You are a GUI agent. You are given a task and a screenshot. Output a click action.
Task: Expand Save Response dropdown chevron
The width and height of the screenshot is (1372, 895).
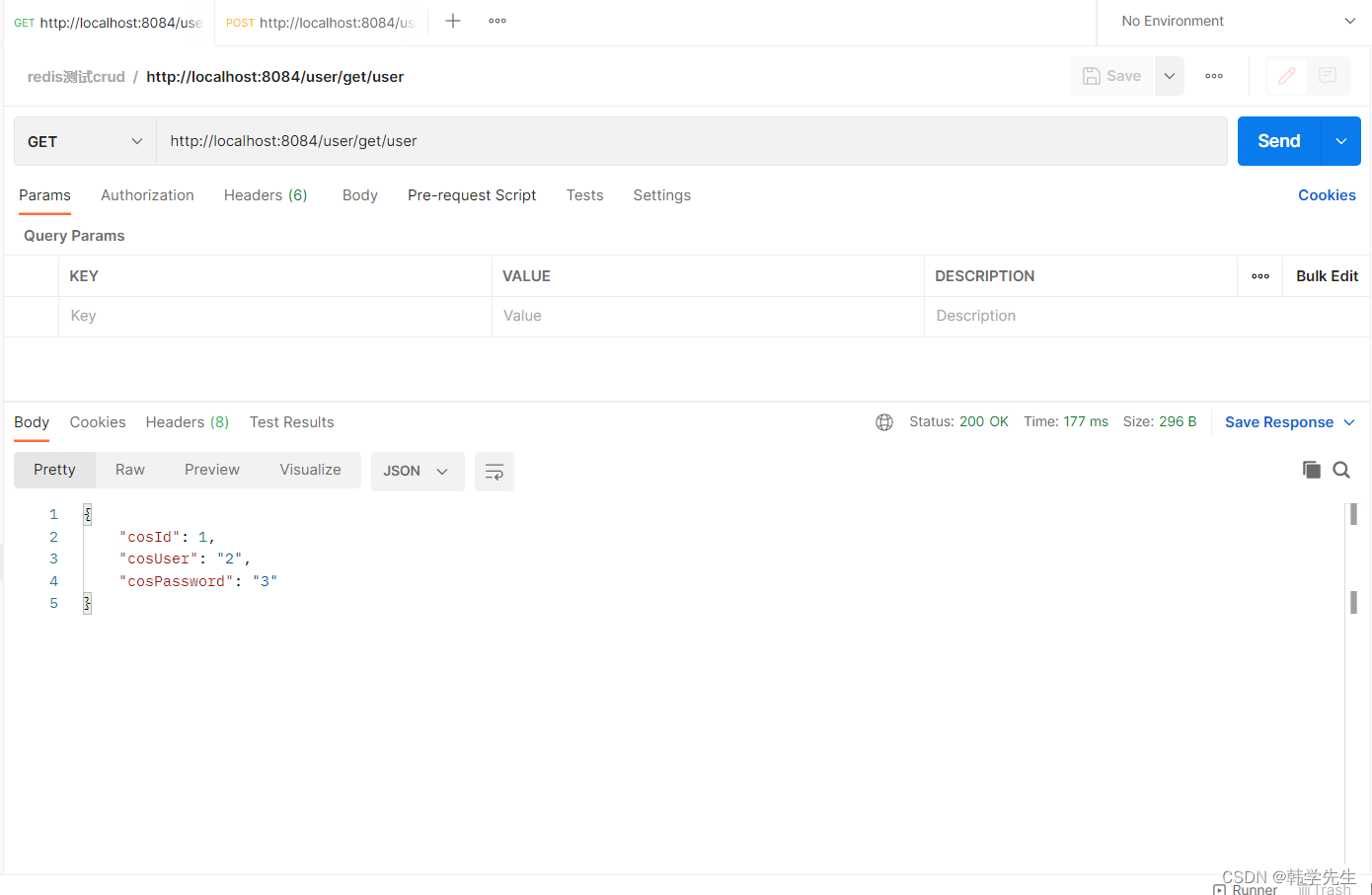point(1349,422)
